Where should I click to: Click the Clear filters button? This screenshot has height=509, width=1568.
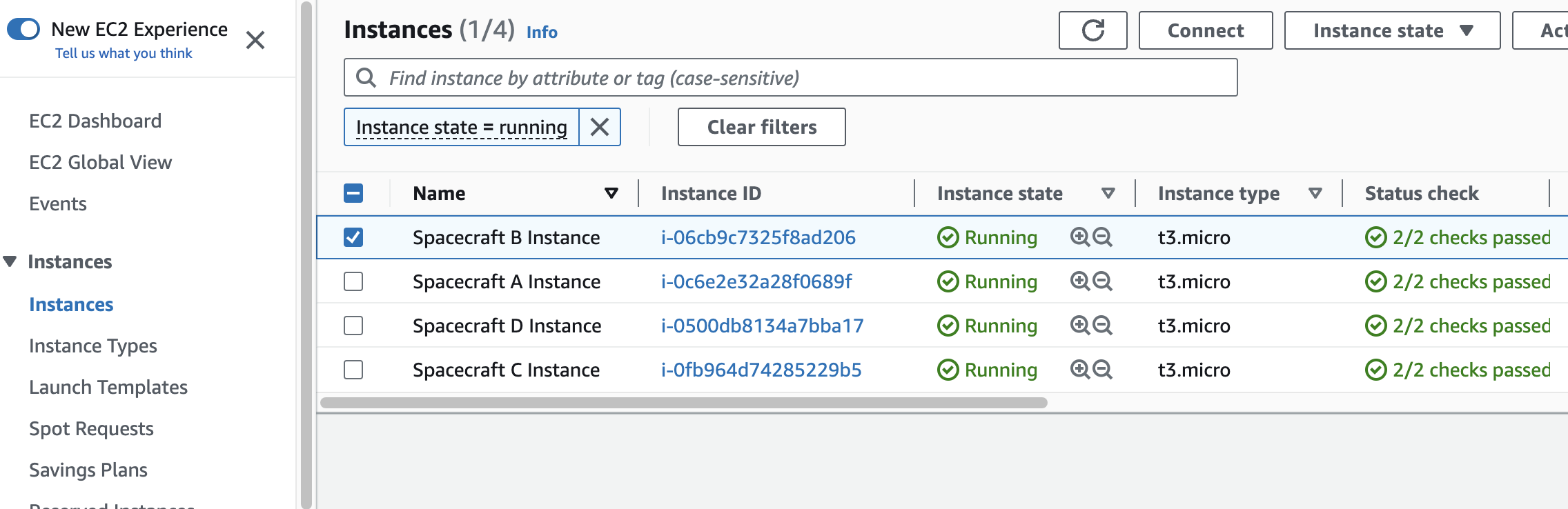tap(761, 127)
